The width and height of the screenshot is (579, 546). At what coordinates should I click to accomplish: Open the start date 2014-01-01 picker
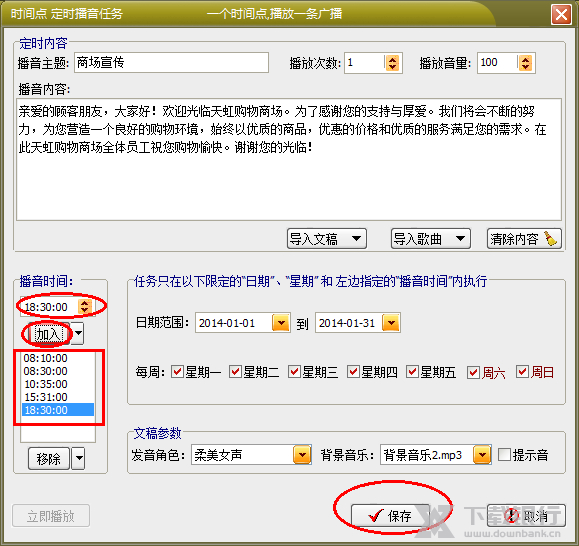[281, 323]
